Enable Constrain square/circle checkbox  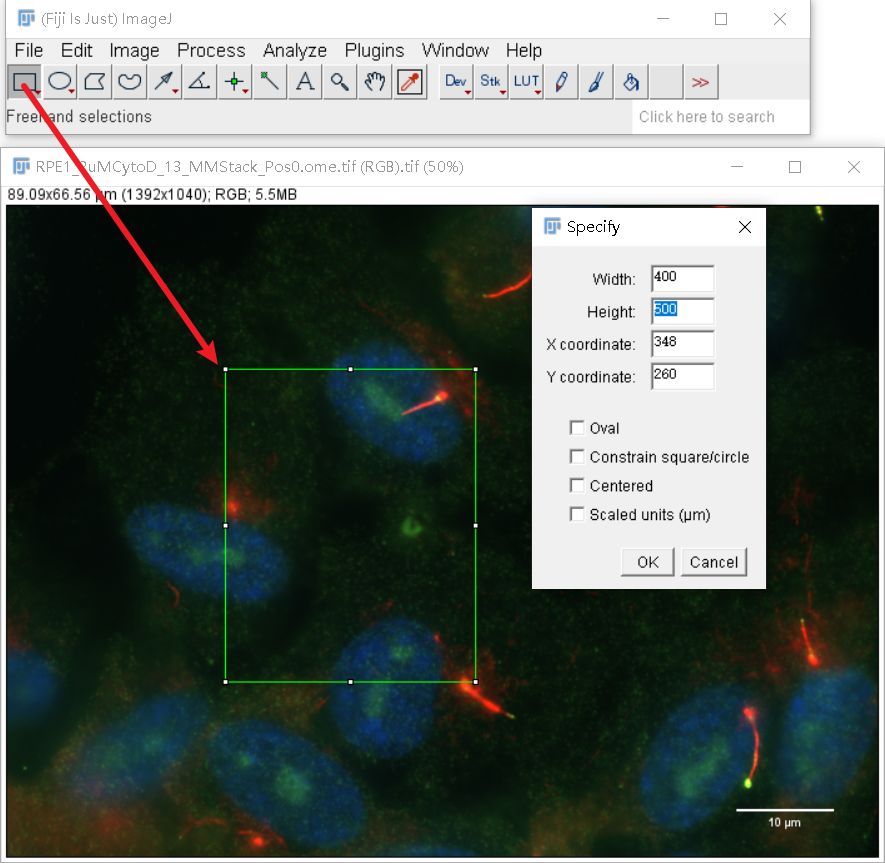(577, 456)
